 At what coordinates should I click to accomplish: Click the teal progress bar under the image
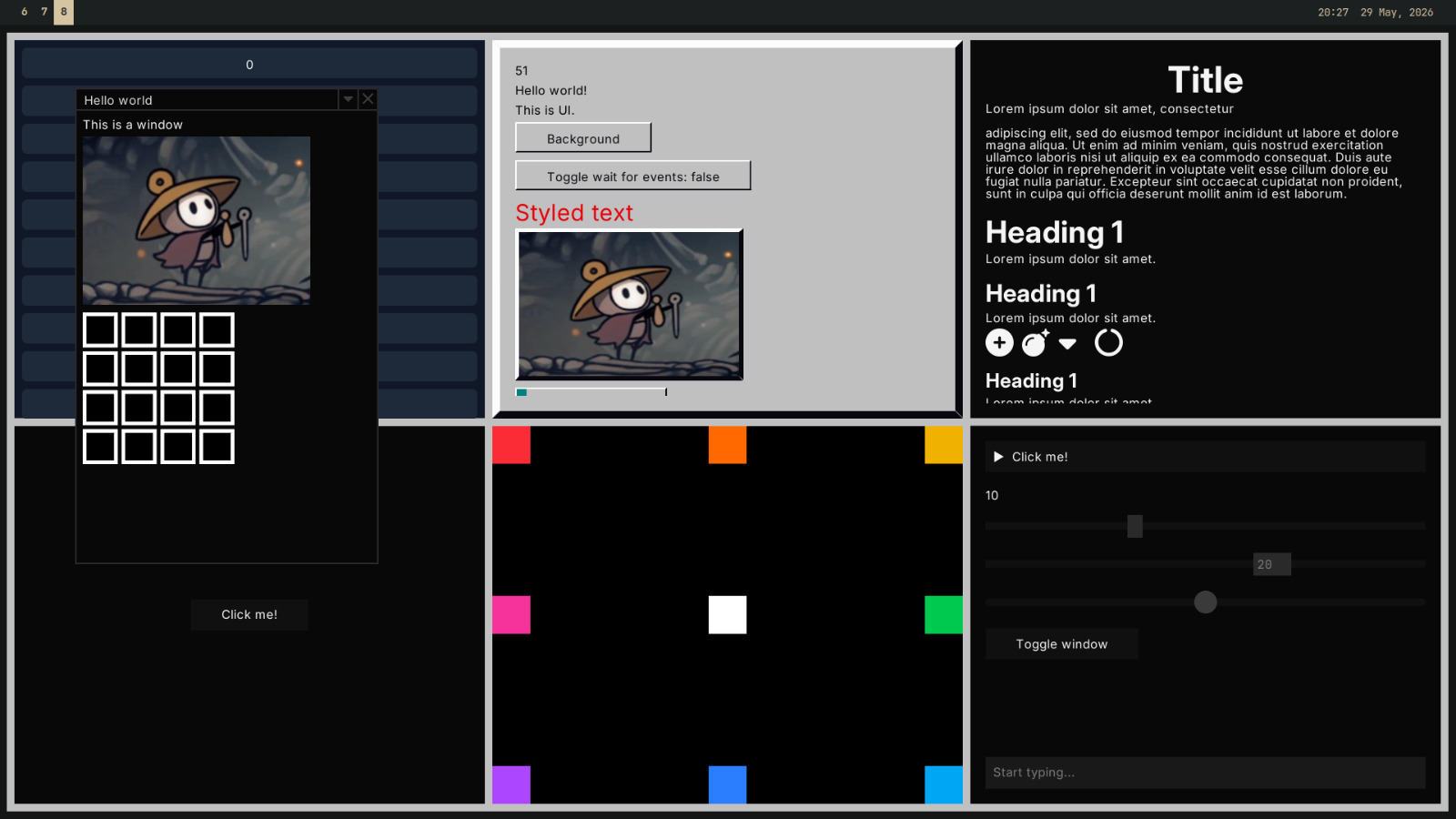tap(591, 392)
